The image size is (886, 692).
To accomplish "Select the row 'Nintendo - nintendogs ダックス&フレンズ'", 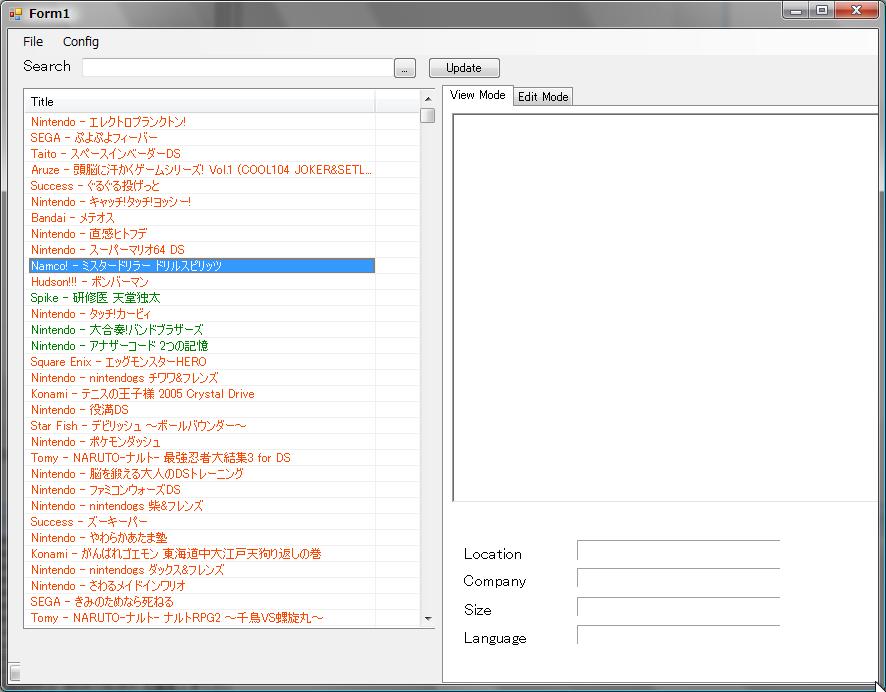I will (x=202, y=570).
